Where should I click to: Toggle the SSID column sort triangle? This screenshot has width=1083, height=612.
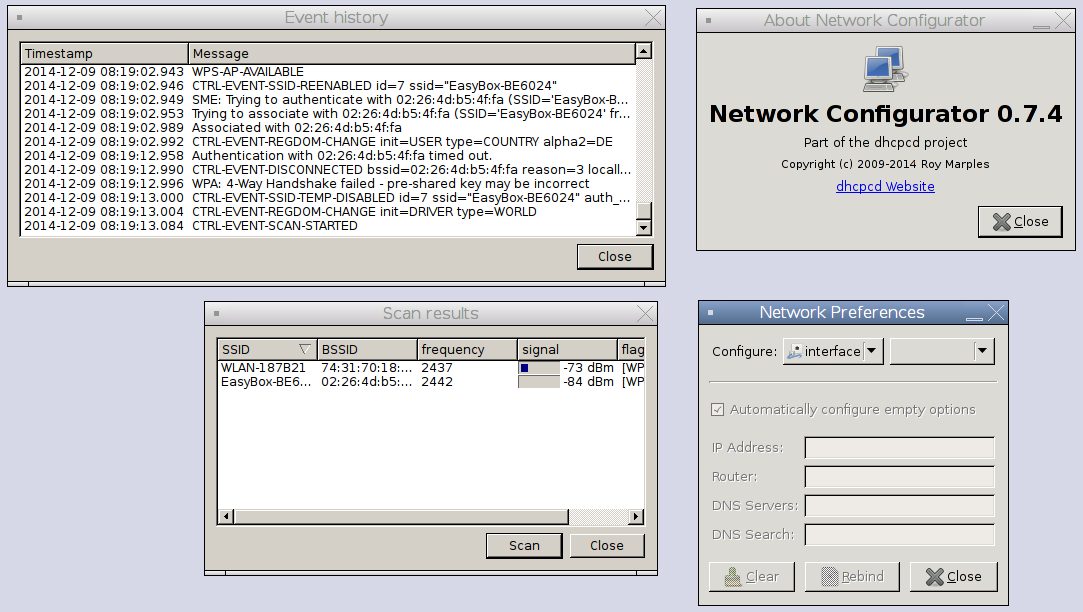coord(303,349)
